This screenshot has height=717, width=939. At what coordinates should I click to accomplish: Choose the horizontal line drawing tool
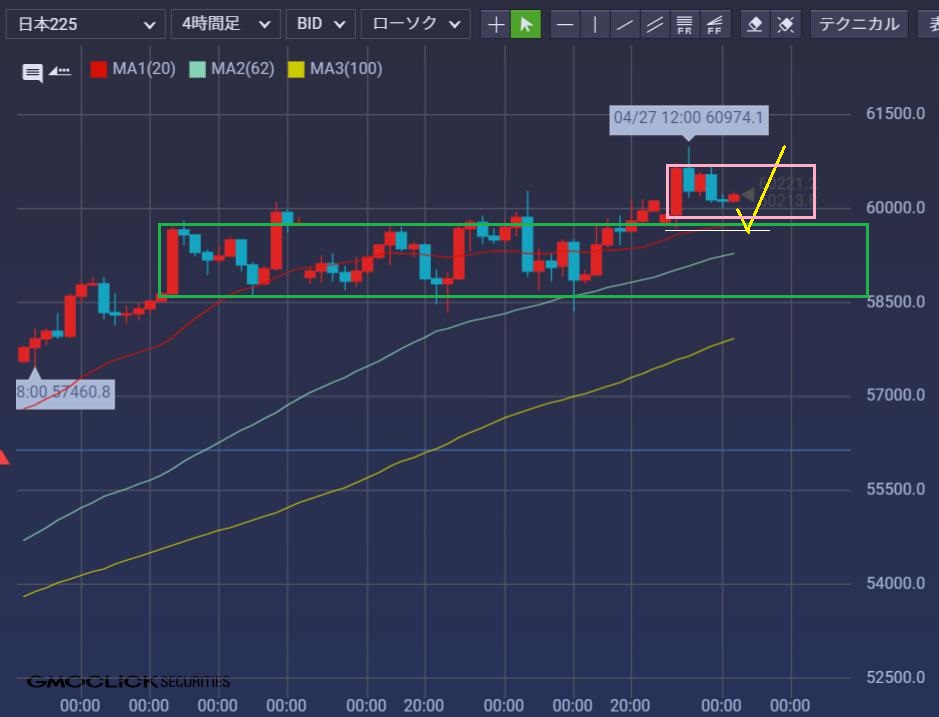pyautogui.click(x=565, y=24)
